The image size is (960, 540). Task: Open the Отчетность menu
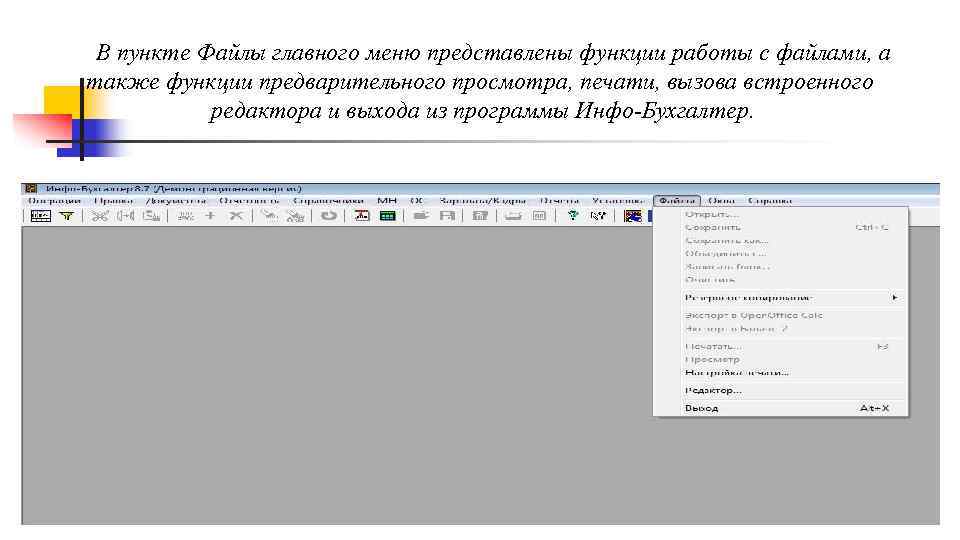[249, 200]
